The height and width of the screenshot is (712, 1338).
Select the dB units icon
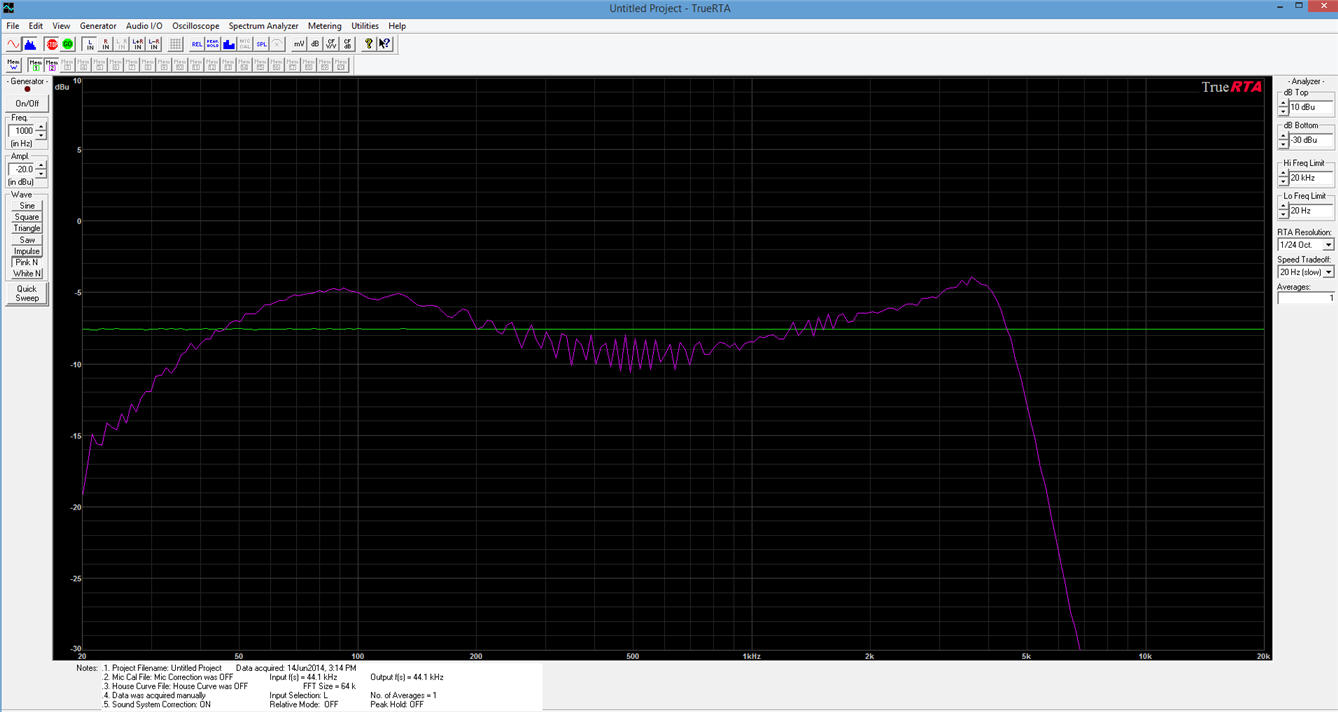tap(315, 44)
